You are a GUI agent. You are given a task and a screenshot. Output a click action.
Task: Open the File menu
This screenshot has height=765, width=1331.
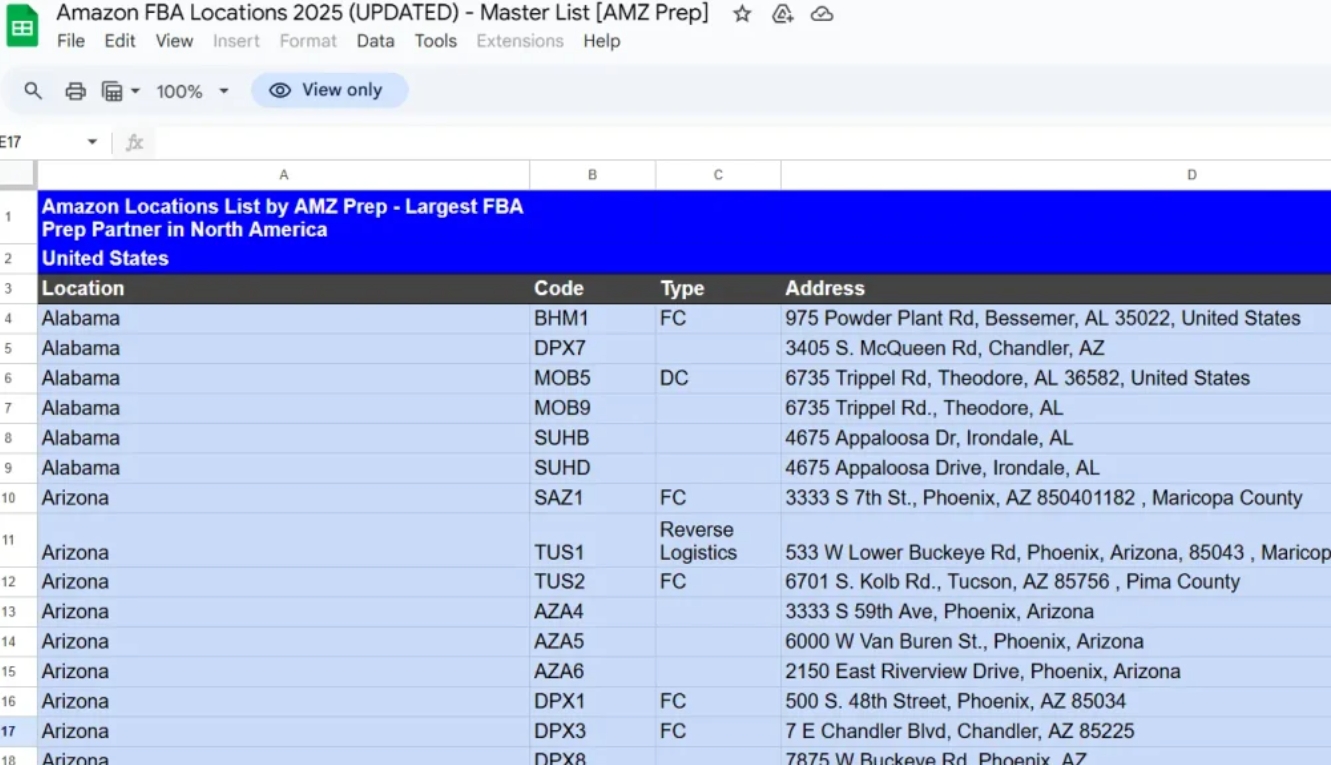(x=71, y=41)
